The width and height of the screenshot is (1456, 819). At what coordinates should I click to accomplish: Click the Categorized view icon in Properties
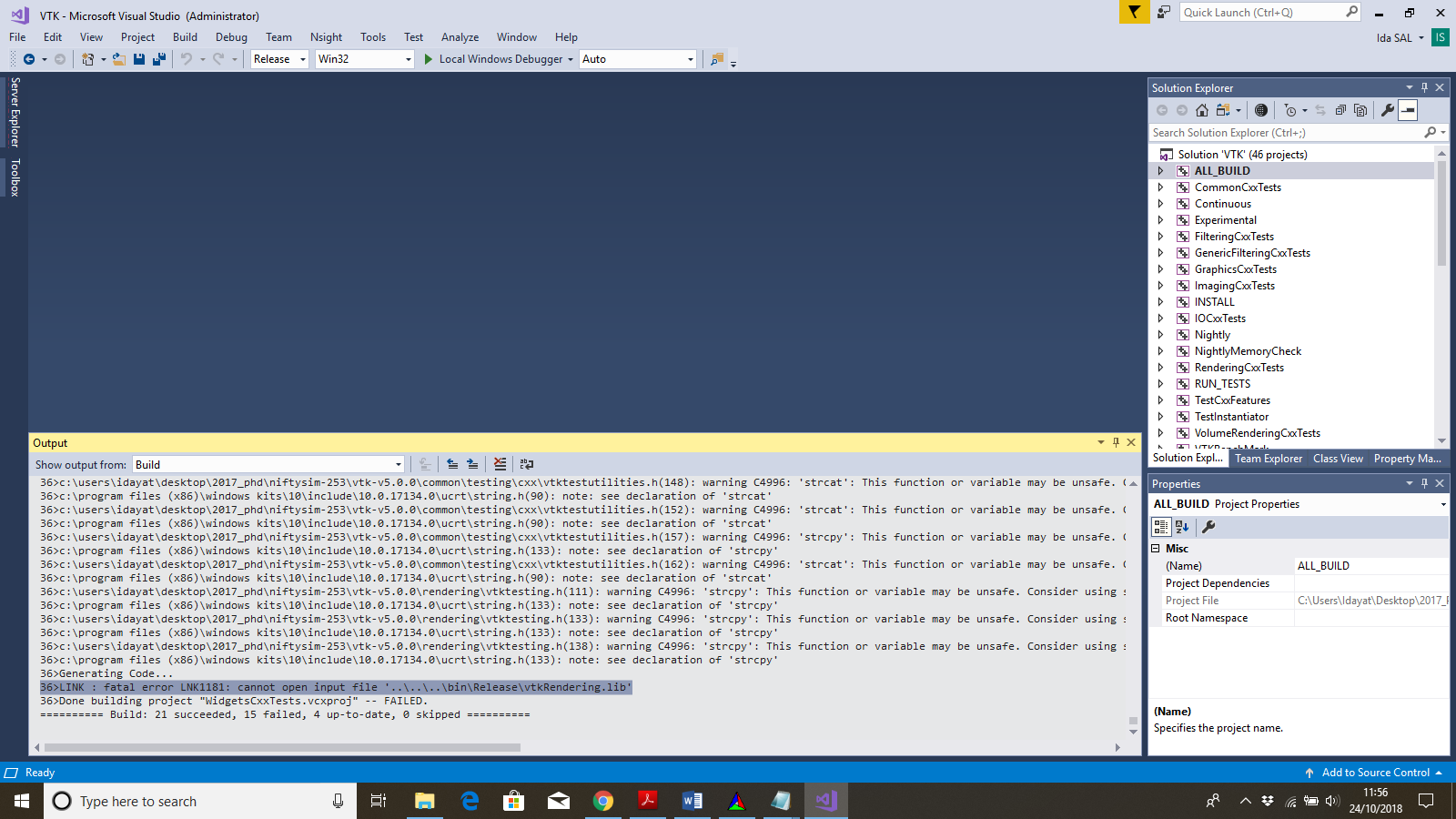1161,526
